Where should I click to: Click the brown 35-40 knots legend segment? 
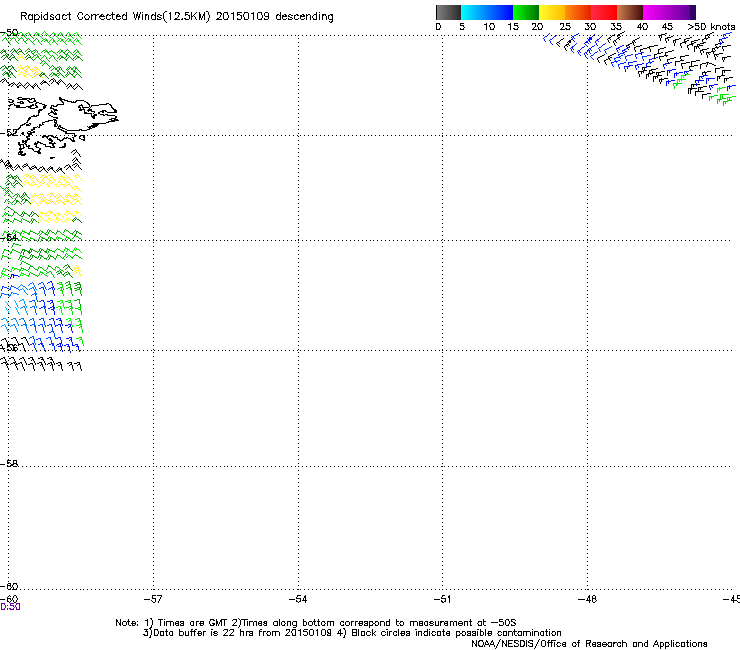[x=630, y=12]
